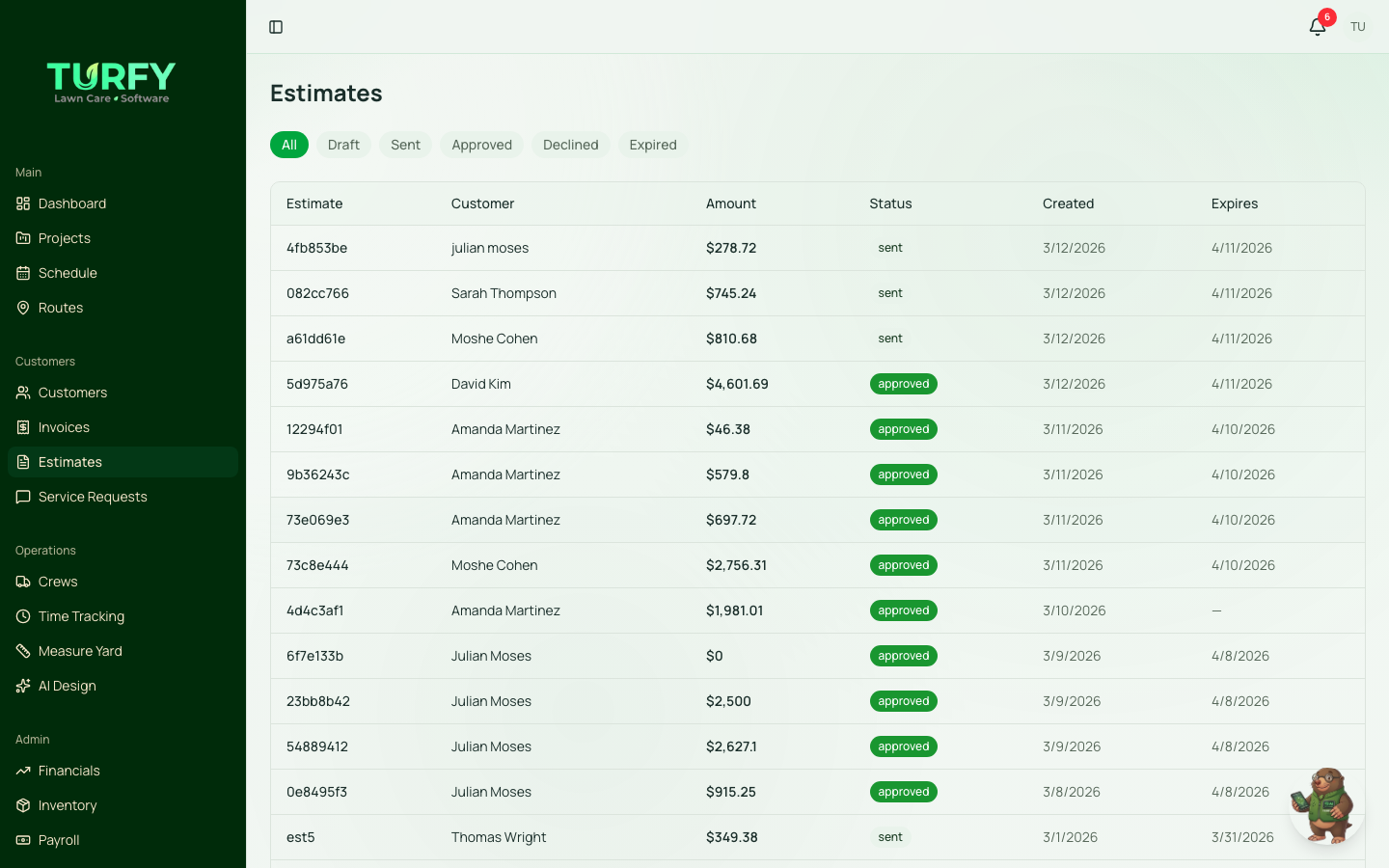Click amount $2,500
The width and height of the screenshot is (1389, 868).
click(x=728, y=701)
